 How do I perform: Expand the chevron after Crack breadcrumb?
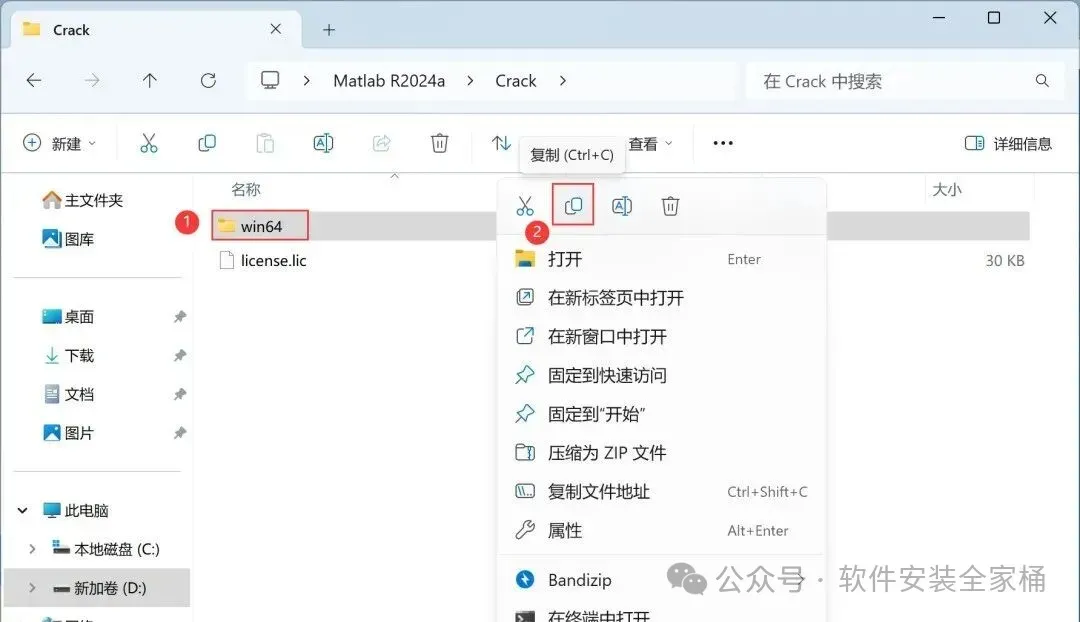click(563, 81)
